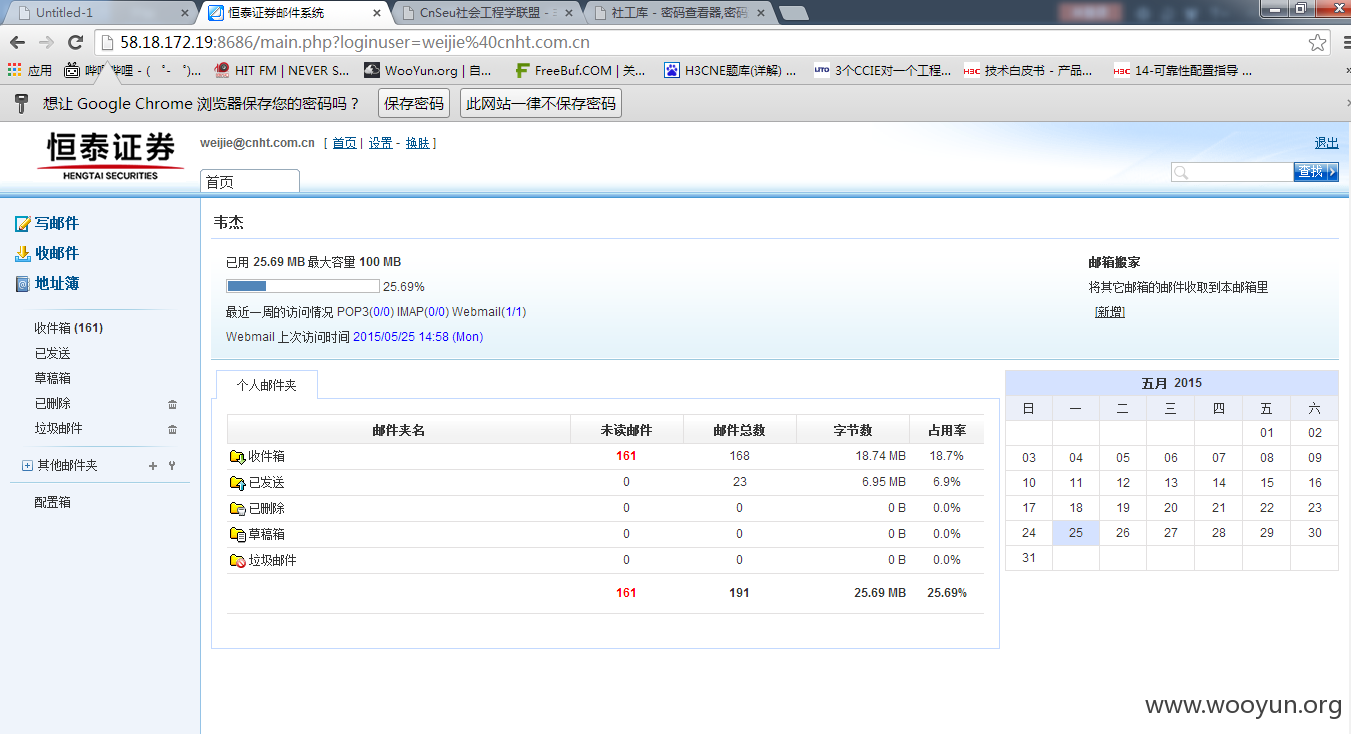Expand the 其他邮件夹 tree node
Screen dimensions: 1351x734
(x=27, y=466)
